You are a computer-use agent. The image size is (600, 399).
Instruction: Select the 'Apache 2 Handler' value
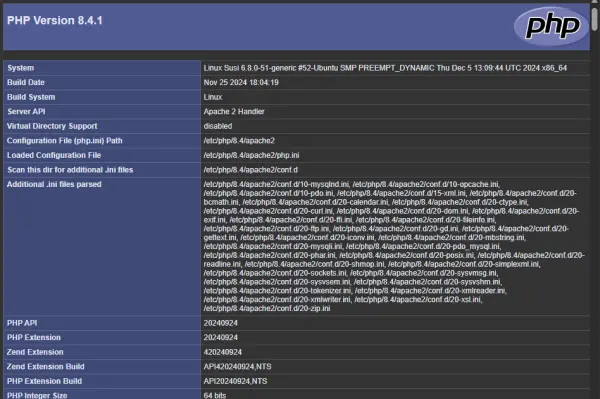(x=234, y=112)
